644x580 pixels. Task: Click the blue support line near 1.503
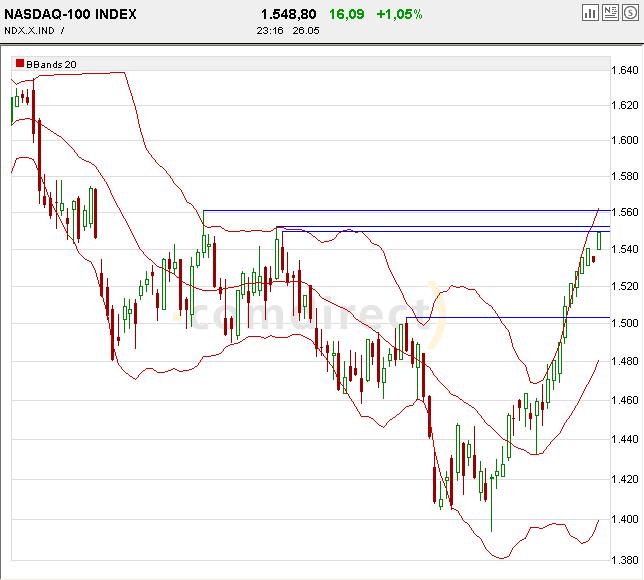click(x=508, y=318)
